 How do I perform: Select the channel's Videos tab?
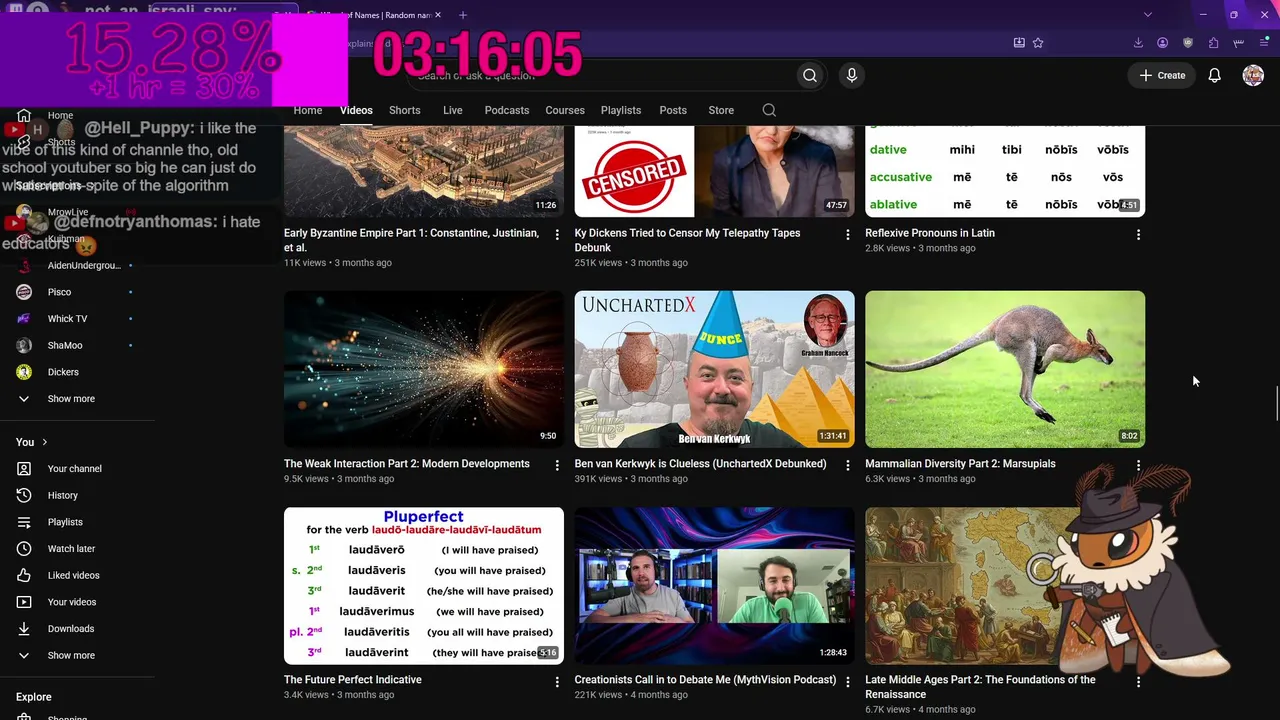coord(356,110)
